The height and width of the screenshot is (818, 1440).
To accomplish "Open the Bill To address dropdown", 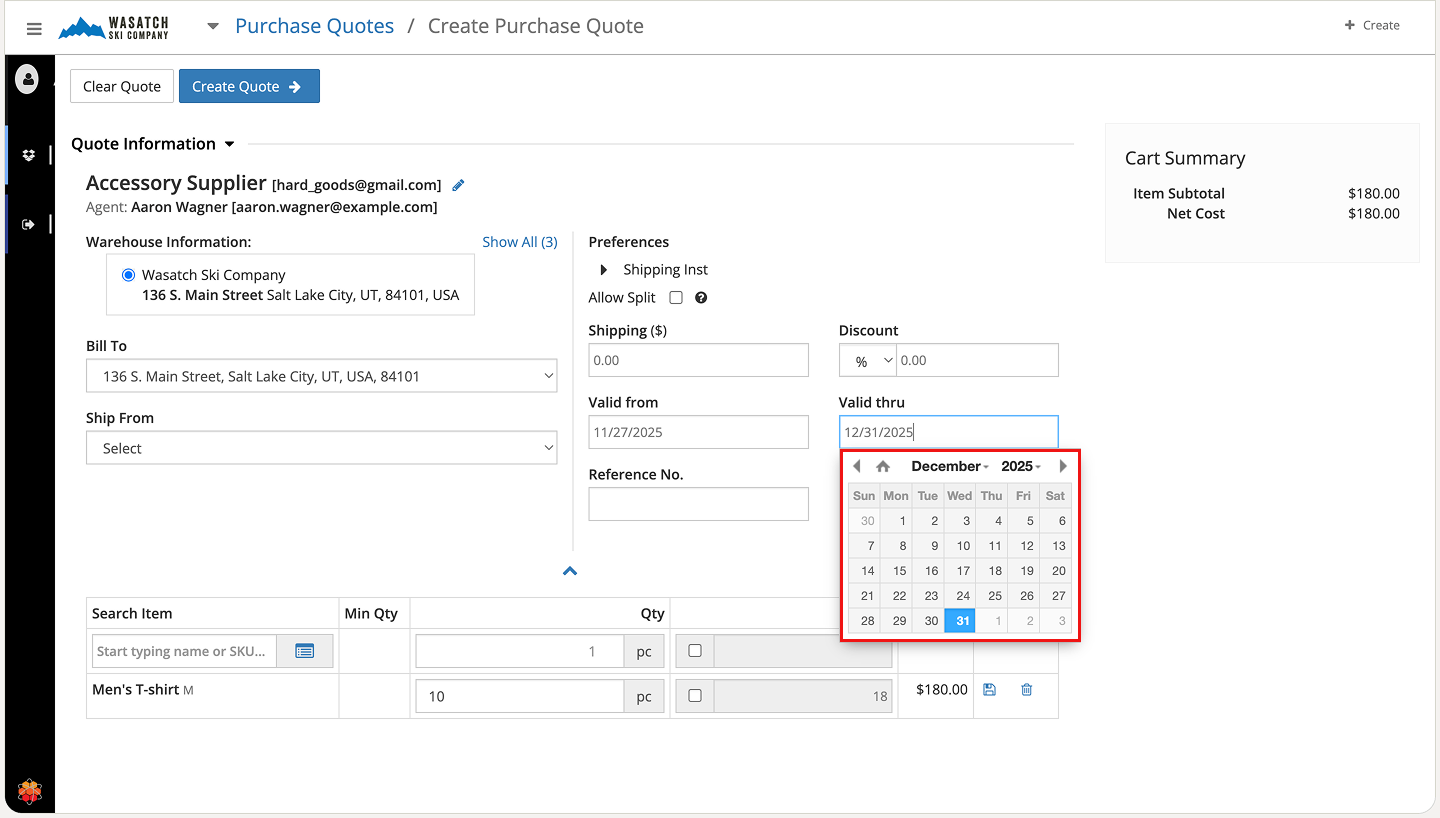I will click(x=321, y=377).
